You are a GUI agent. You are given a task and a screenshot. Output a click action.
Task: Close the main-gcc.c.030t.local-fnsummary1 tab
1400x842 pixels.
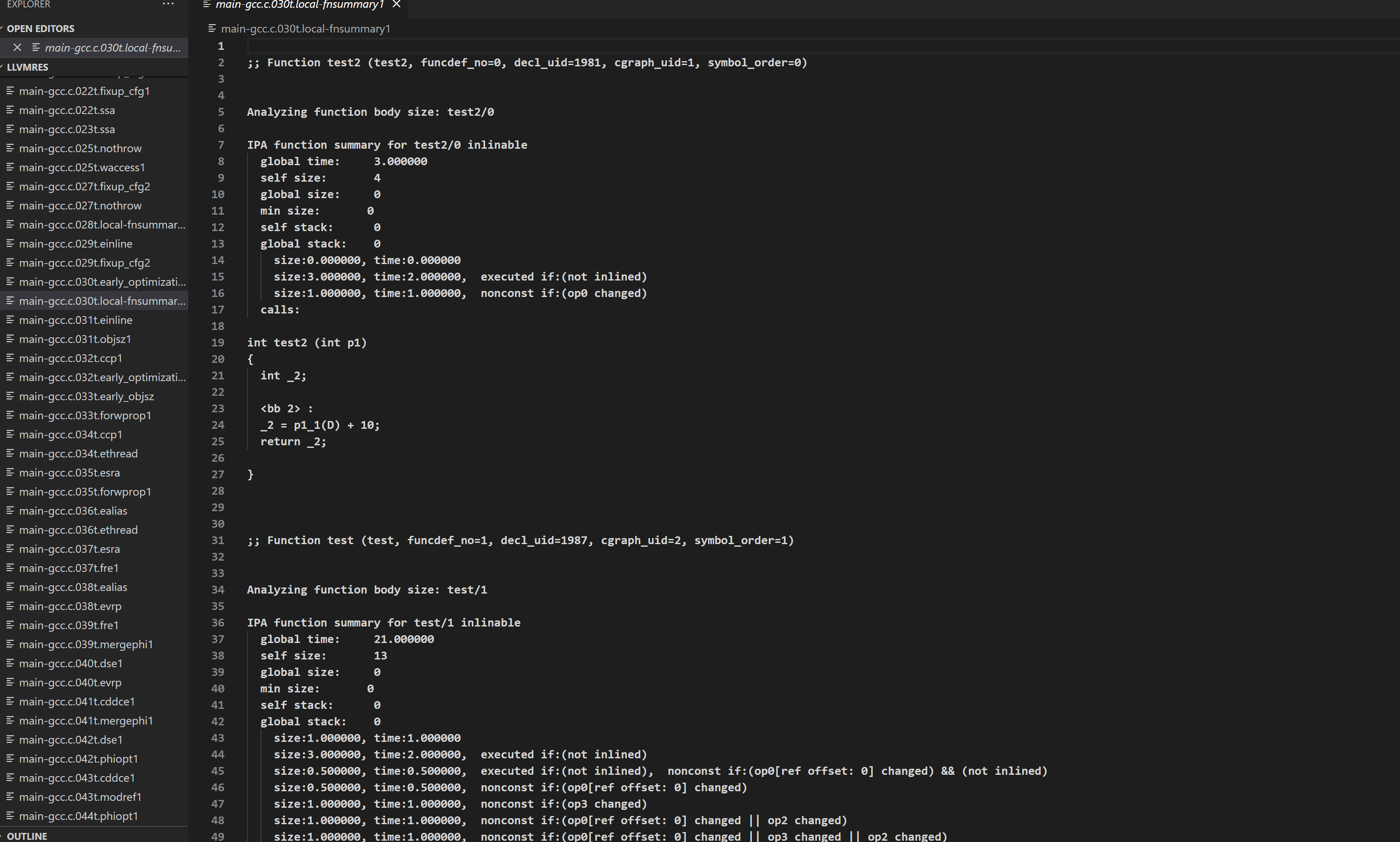[397, 4]
